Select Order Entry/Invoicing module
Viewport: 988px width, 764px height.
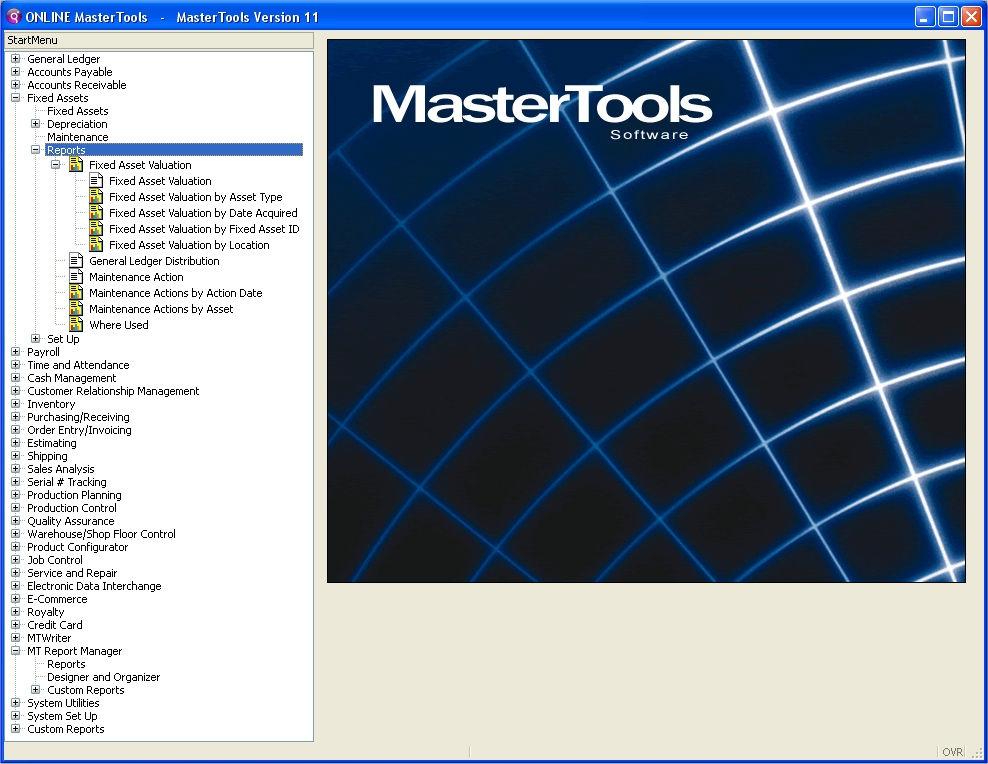(x=79, y=430)
